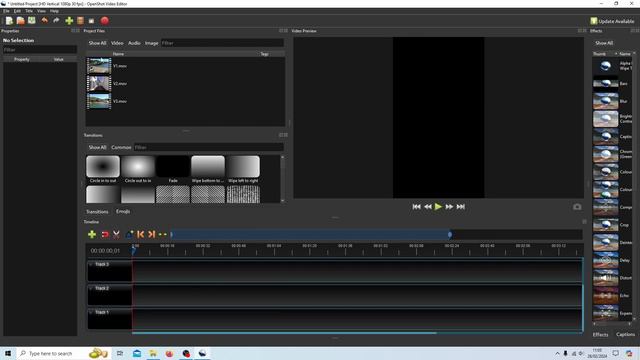This screenshot has width=640, height=360.
Task: Click the Project Files filter input
Action: pyautogui.click(x=222, y=43)
